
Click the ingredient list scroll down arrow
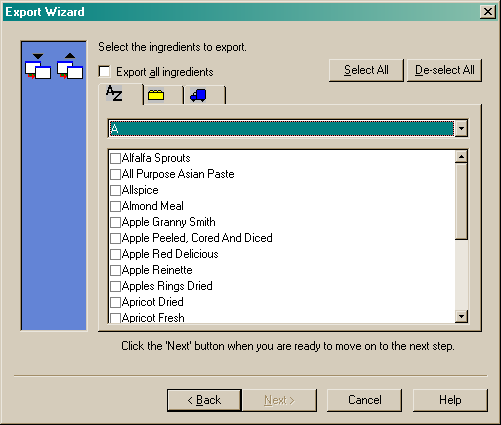point(461,316)
